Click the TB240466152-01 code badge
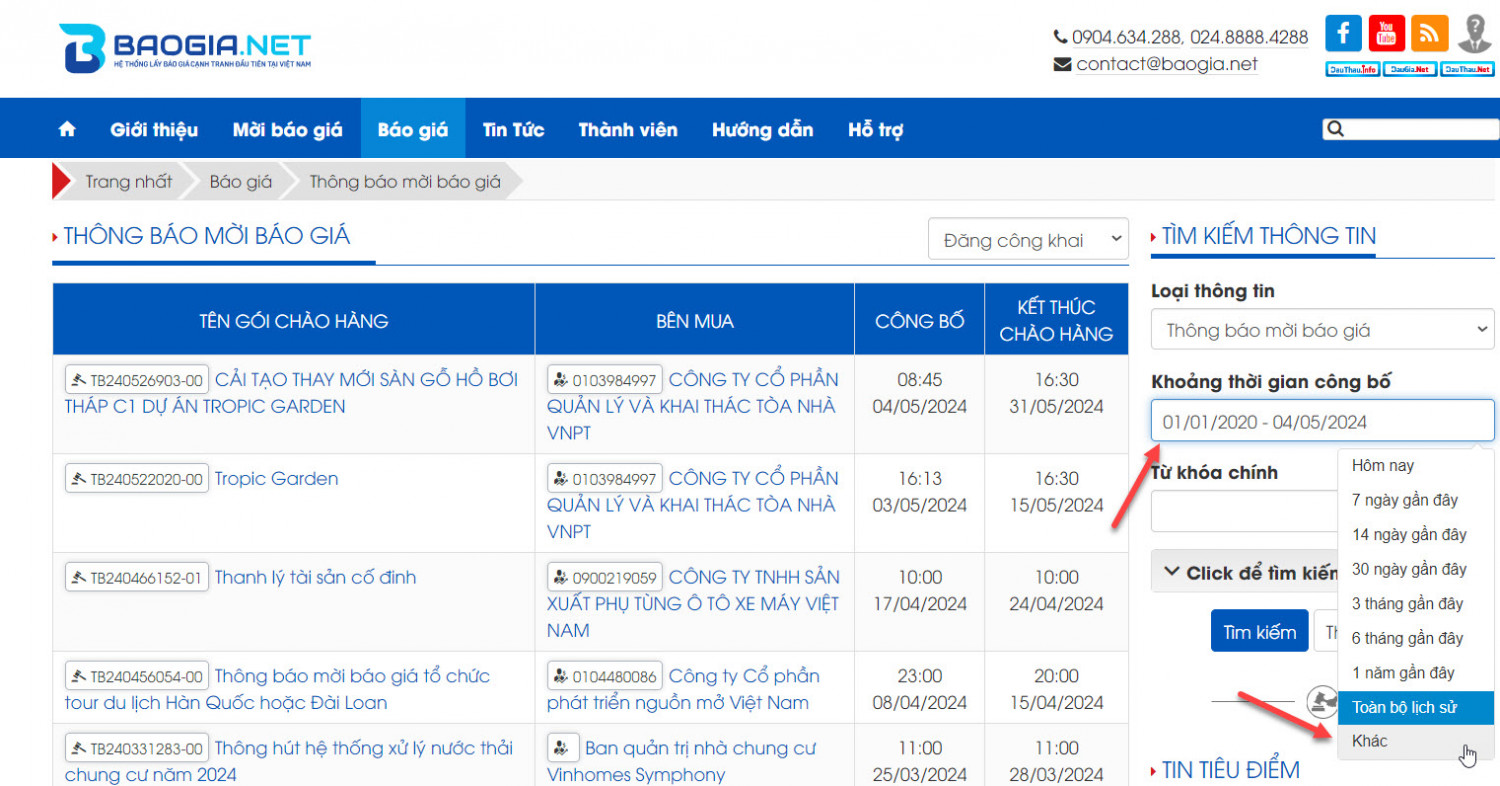Image resolution: width=1500 pixels, height=786 pixels. [x=137, y=578]
